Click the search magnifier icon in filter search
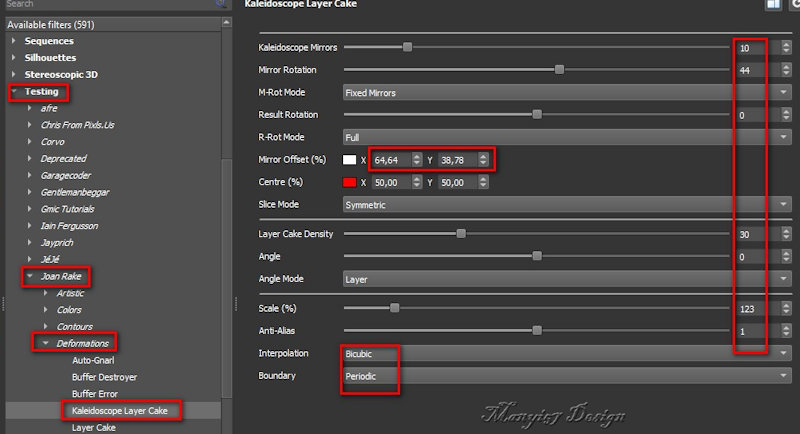Image resolution: width=800 pixels, height=434 pixels. click(219, 4)
